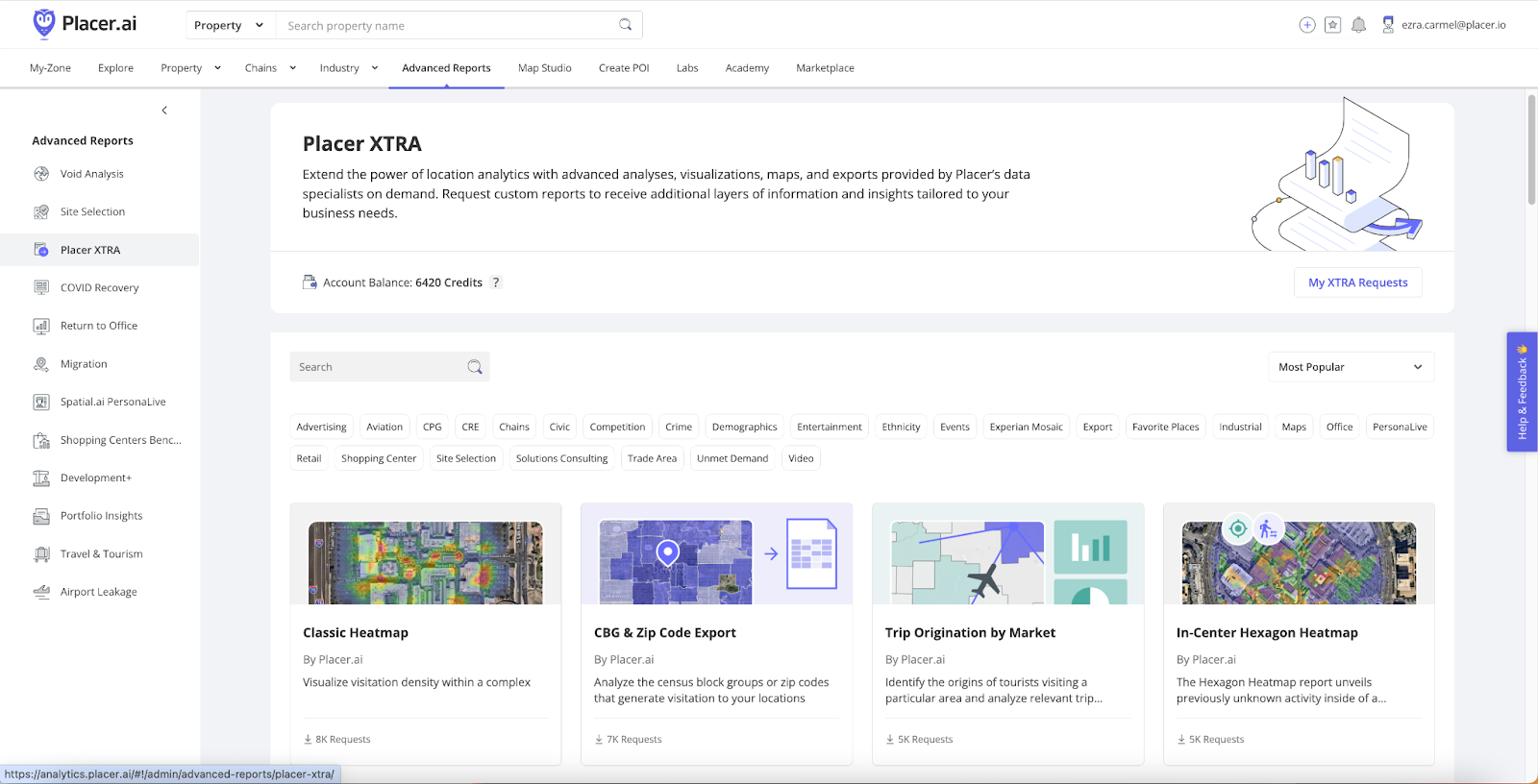
Task: Click the Migration sidebar icon
Action: [41, 364]
